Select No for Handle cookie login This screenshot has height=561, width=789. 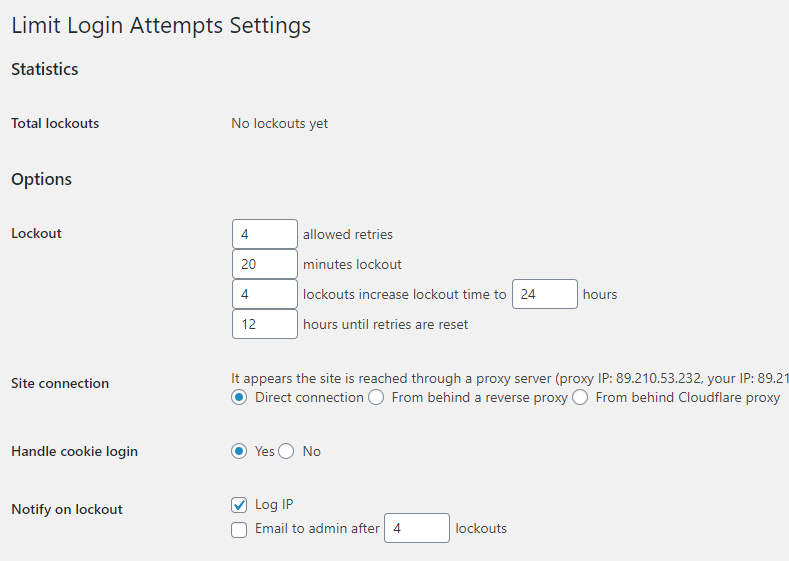pos(286,451)
